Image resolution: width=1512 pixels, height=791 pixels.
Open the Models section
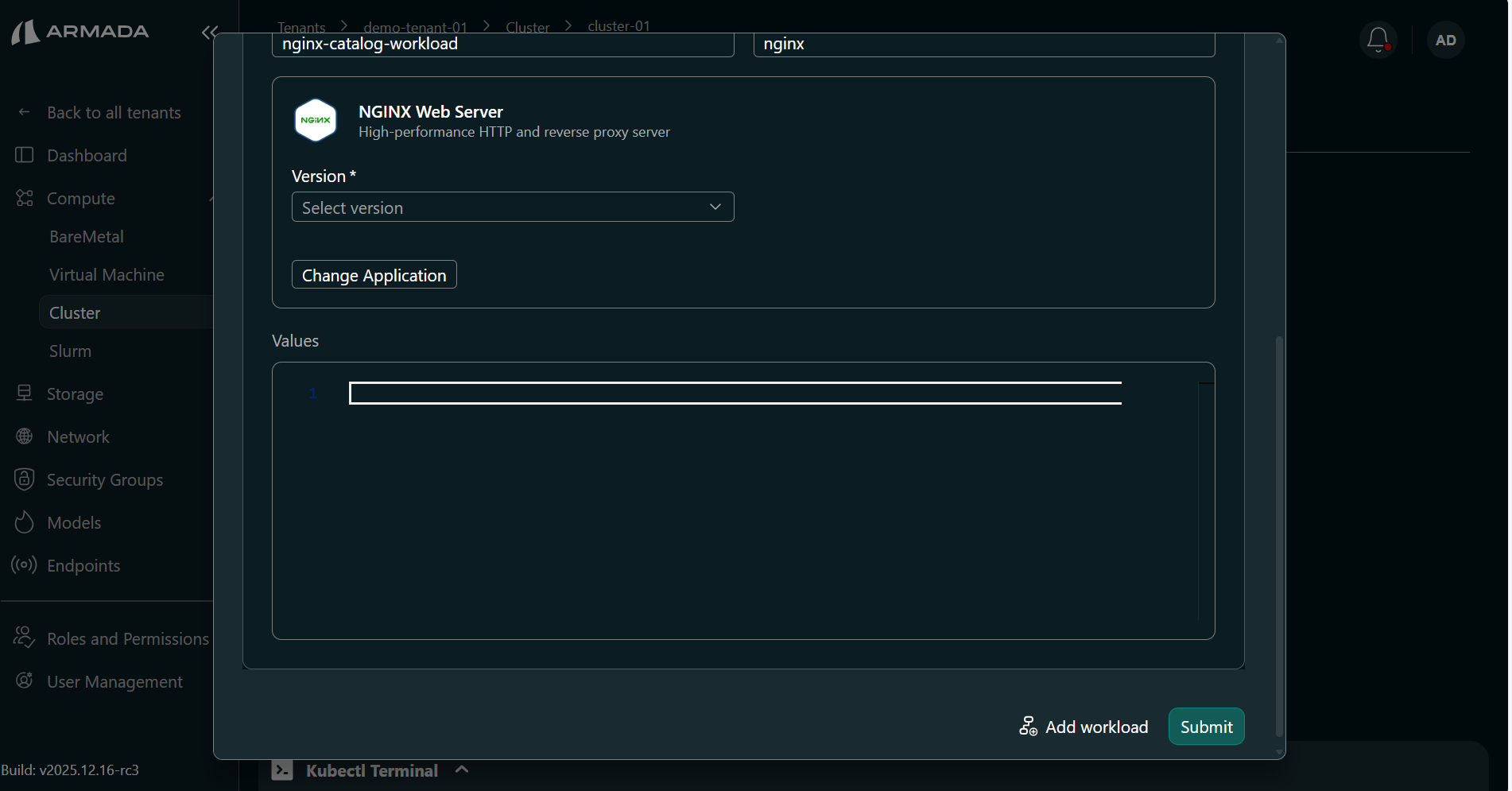pos(76,522)
